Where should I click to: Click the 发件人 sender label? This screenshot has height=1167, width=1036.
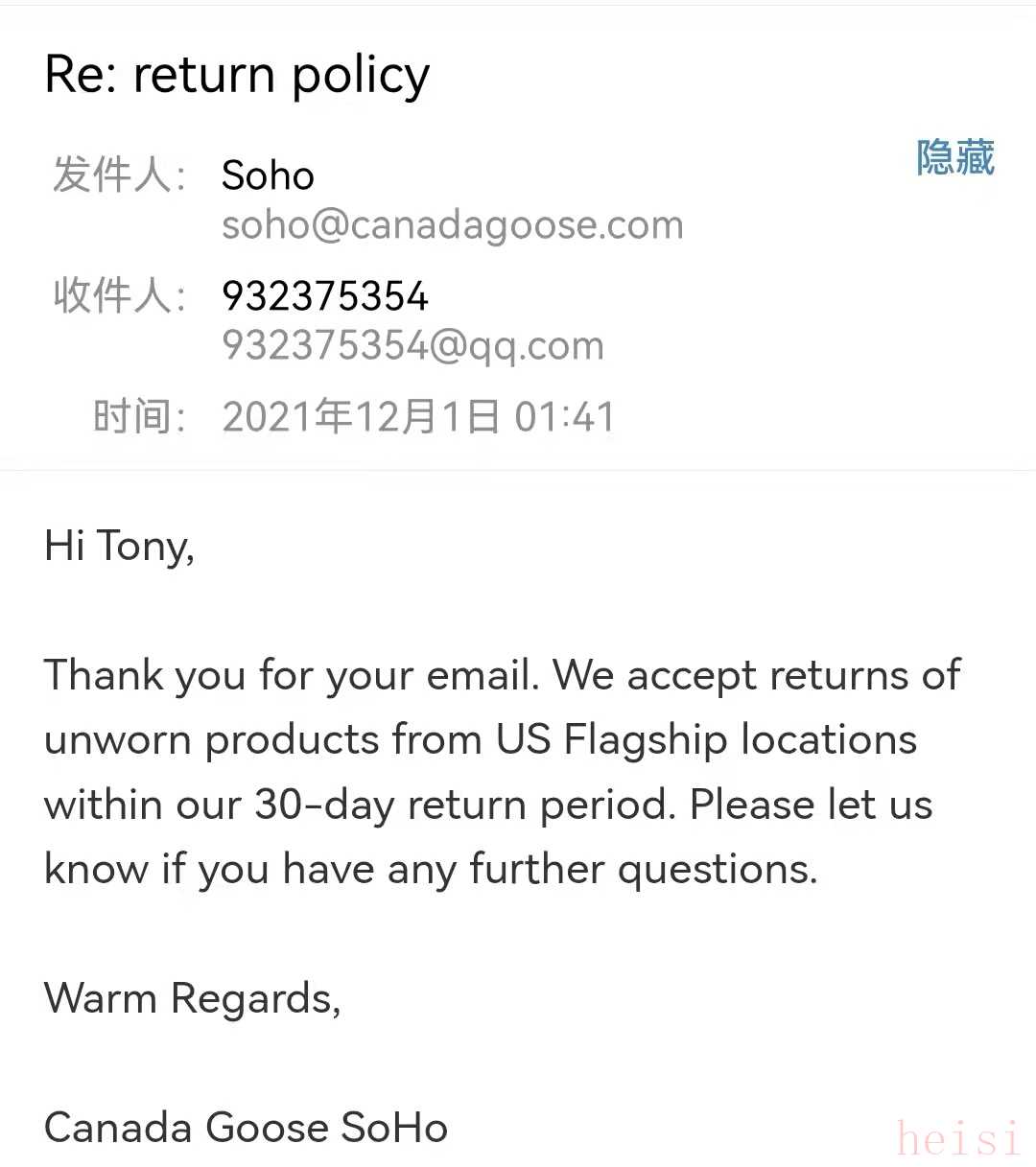(118, 175)
